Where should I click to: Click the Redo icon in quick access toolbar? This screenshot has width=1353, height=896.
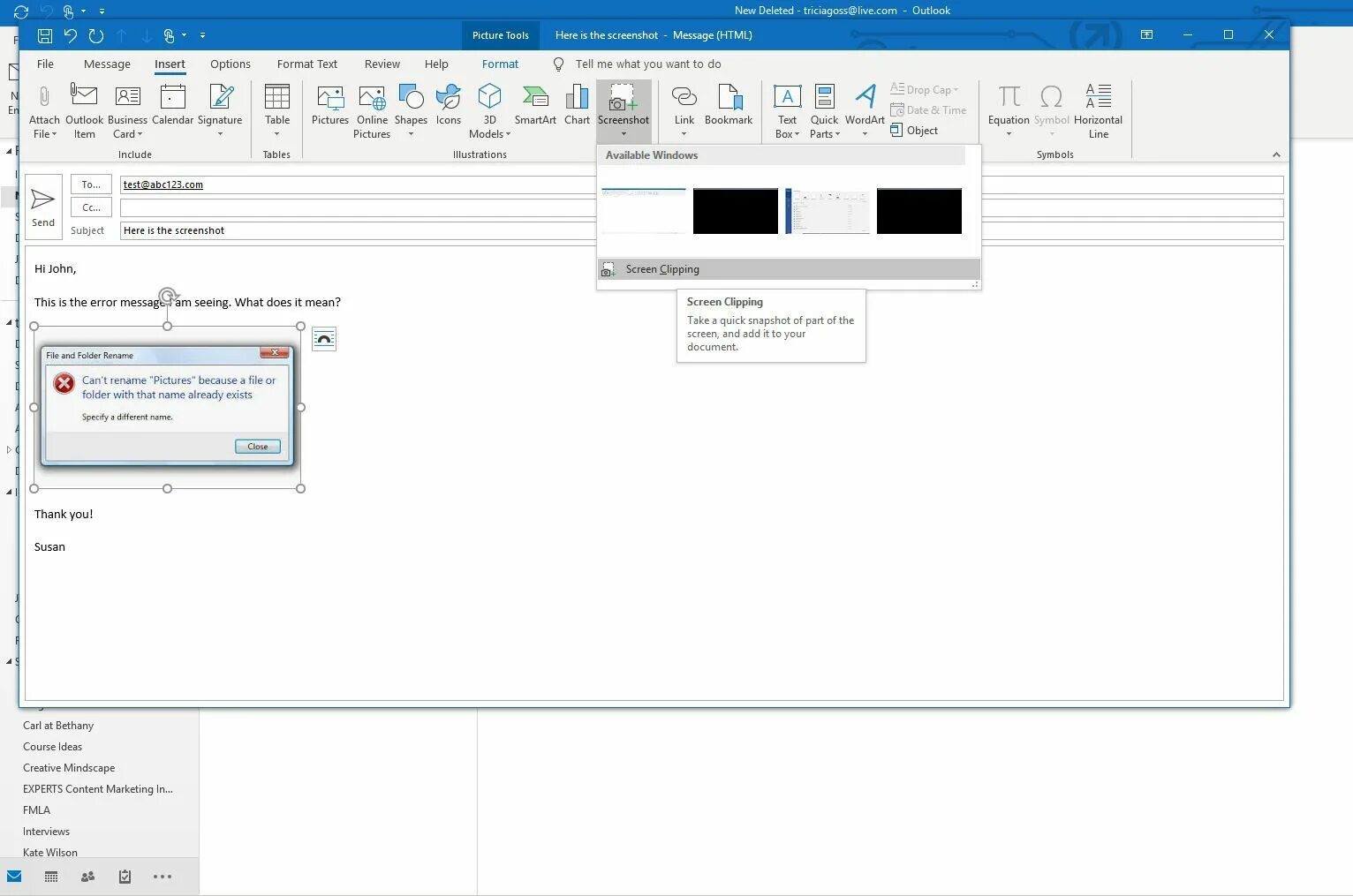pos(96,35)
